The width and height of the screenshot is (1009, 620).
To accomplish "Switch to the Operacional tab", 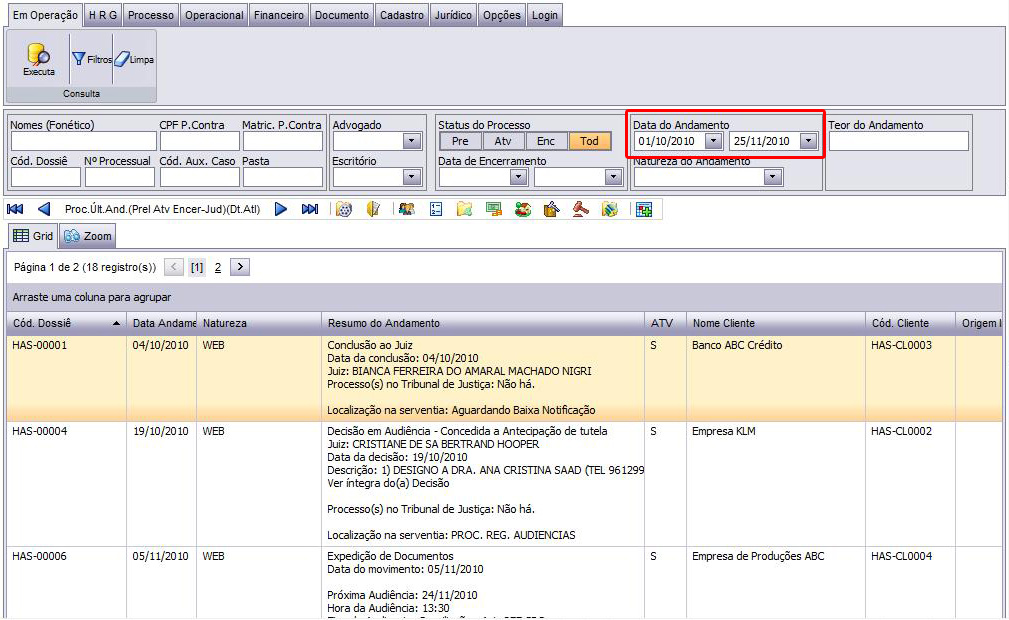I will click(x=214, y=15).
